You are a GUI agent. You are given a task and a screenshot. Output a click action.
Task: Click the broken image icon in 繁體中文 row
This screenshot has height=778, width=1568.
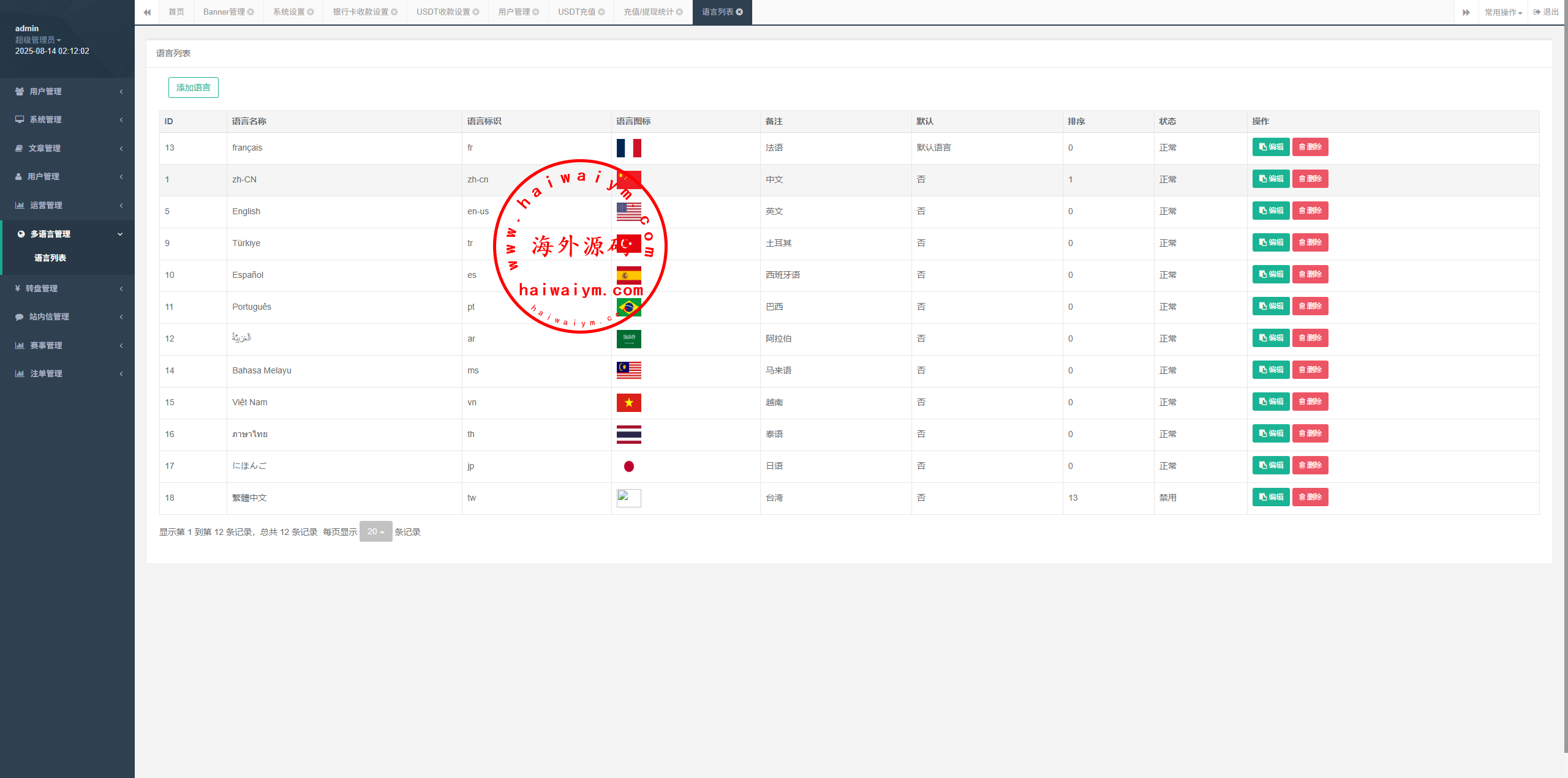(628, 498)
